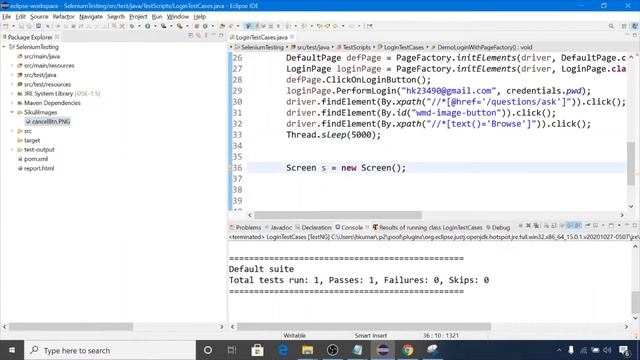The image size is (640, 360).
Task: Click the Open Console icon
Action: click(611, 226)
